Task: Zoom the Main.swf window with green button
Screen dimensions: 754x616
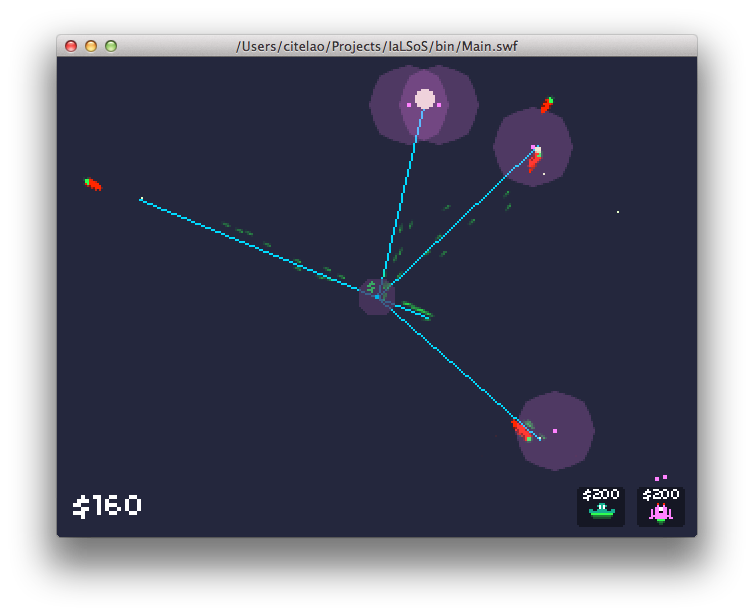Action: [x=111, y=46]
